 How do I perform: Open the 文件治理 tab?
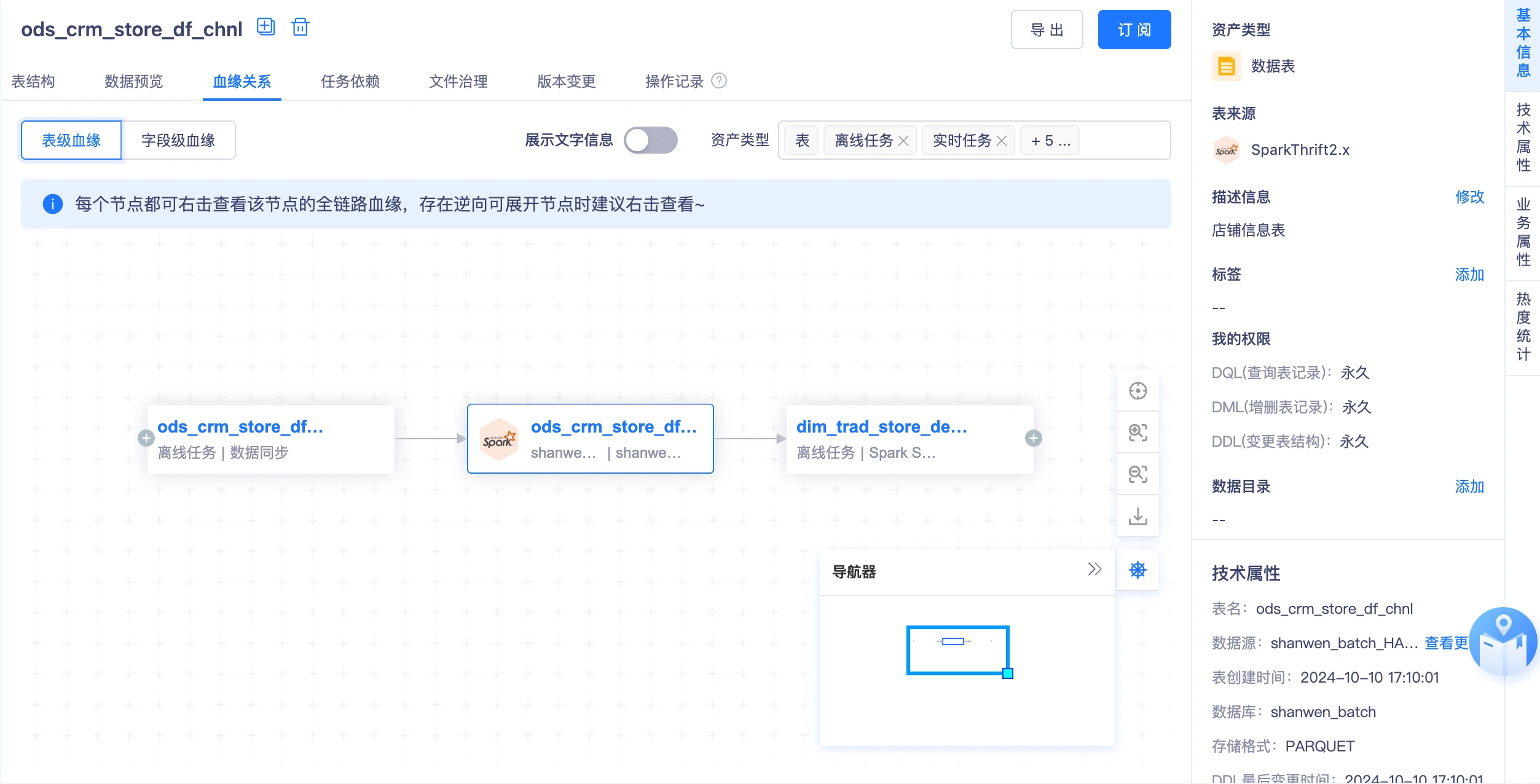click(x=458, y=81)
